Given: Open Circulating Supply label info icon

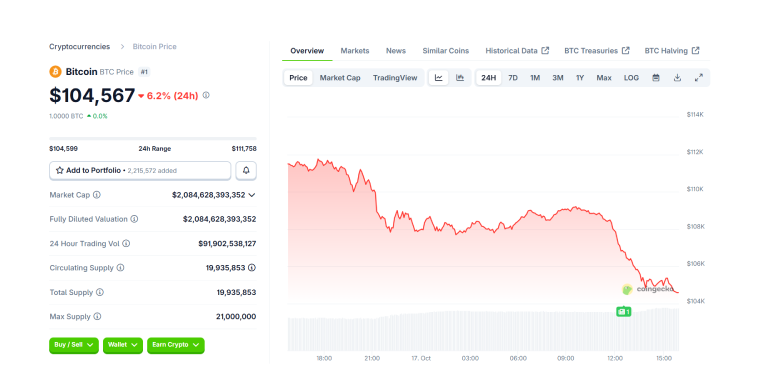Looking at the screenshot, I should click(x=120, y=268).
